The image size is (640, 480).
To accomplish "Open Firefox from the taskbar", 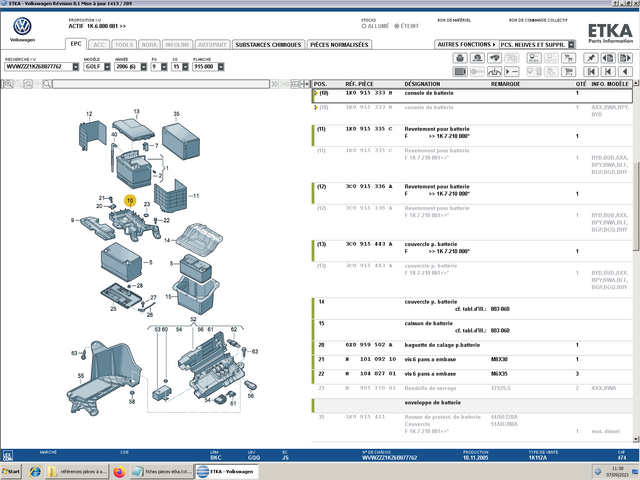I will [119, 471].
